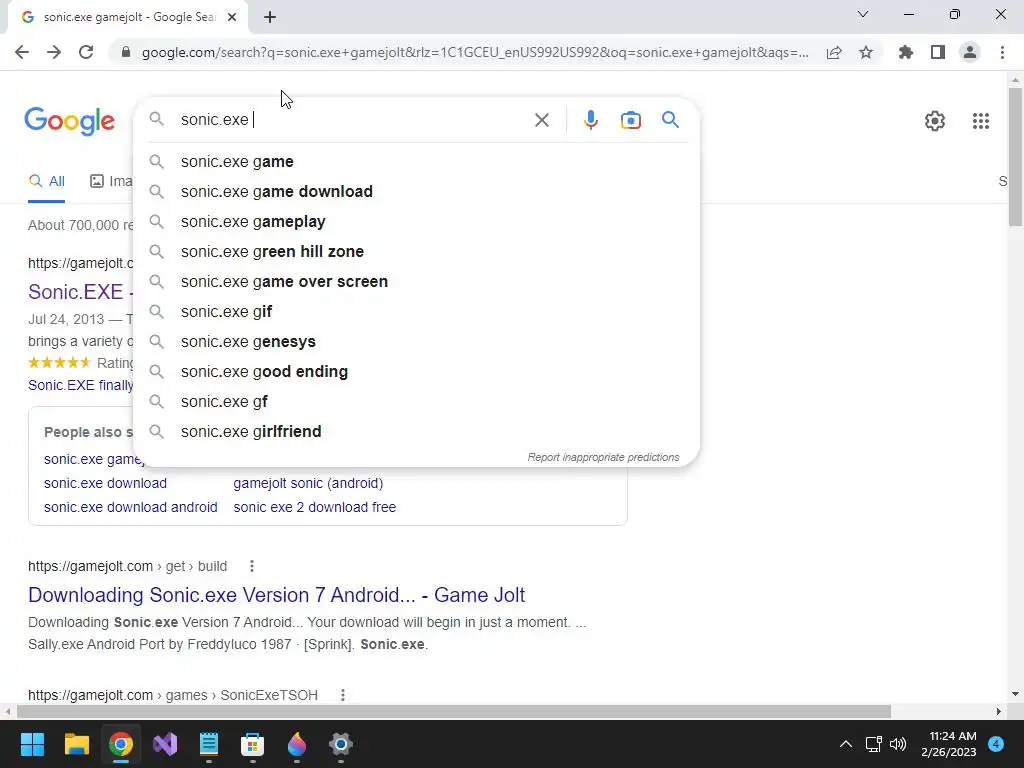Viewport: 1024px width, 768px height.
Task: Open the Extensions puzzle icon
Action: (x=906, y=52)
